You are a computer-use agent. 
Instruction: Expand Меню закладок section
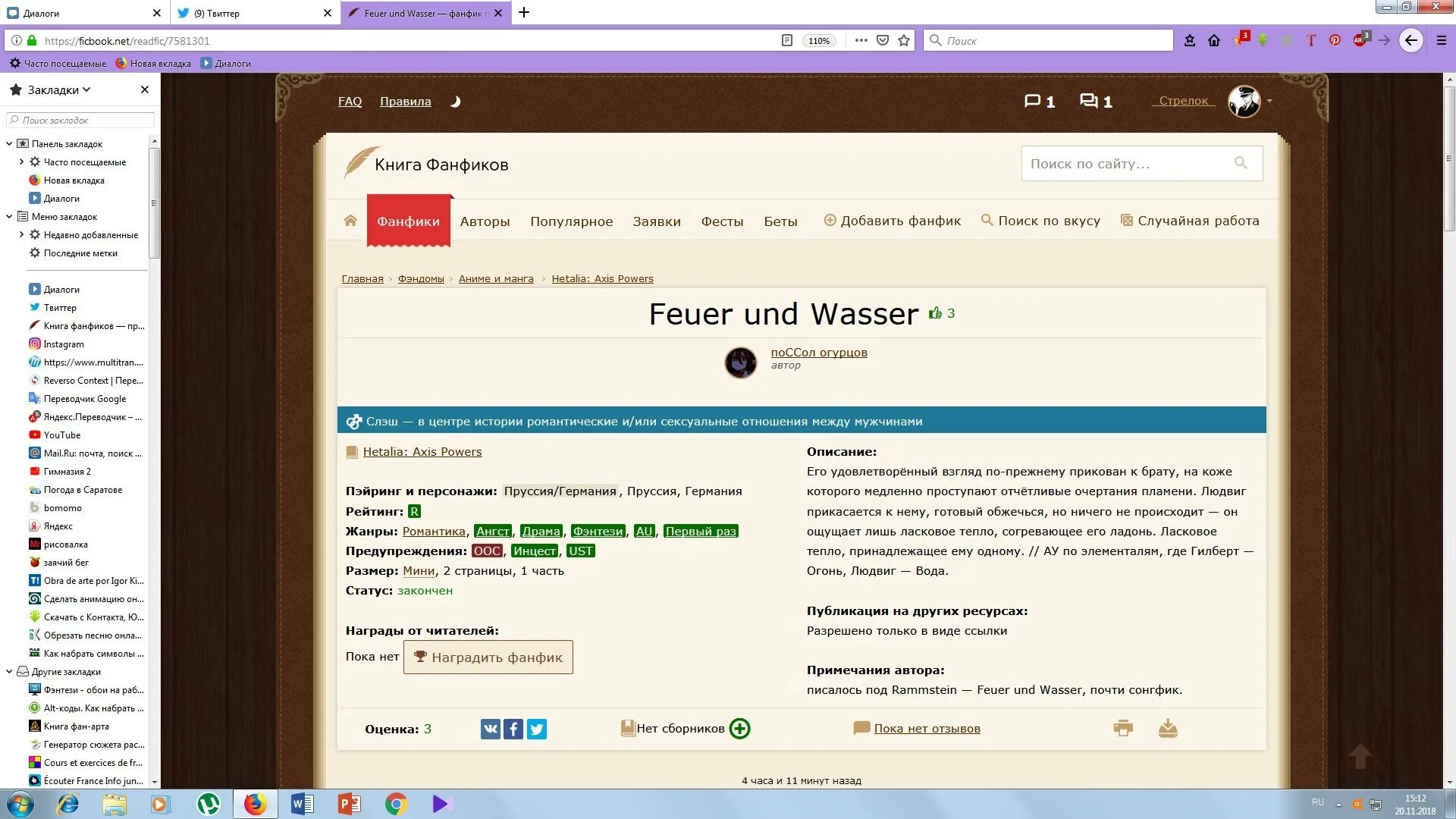10,216
